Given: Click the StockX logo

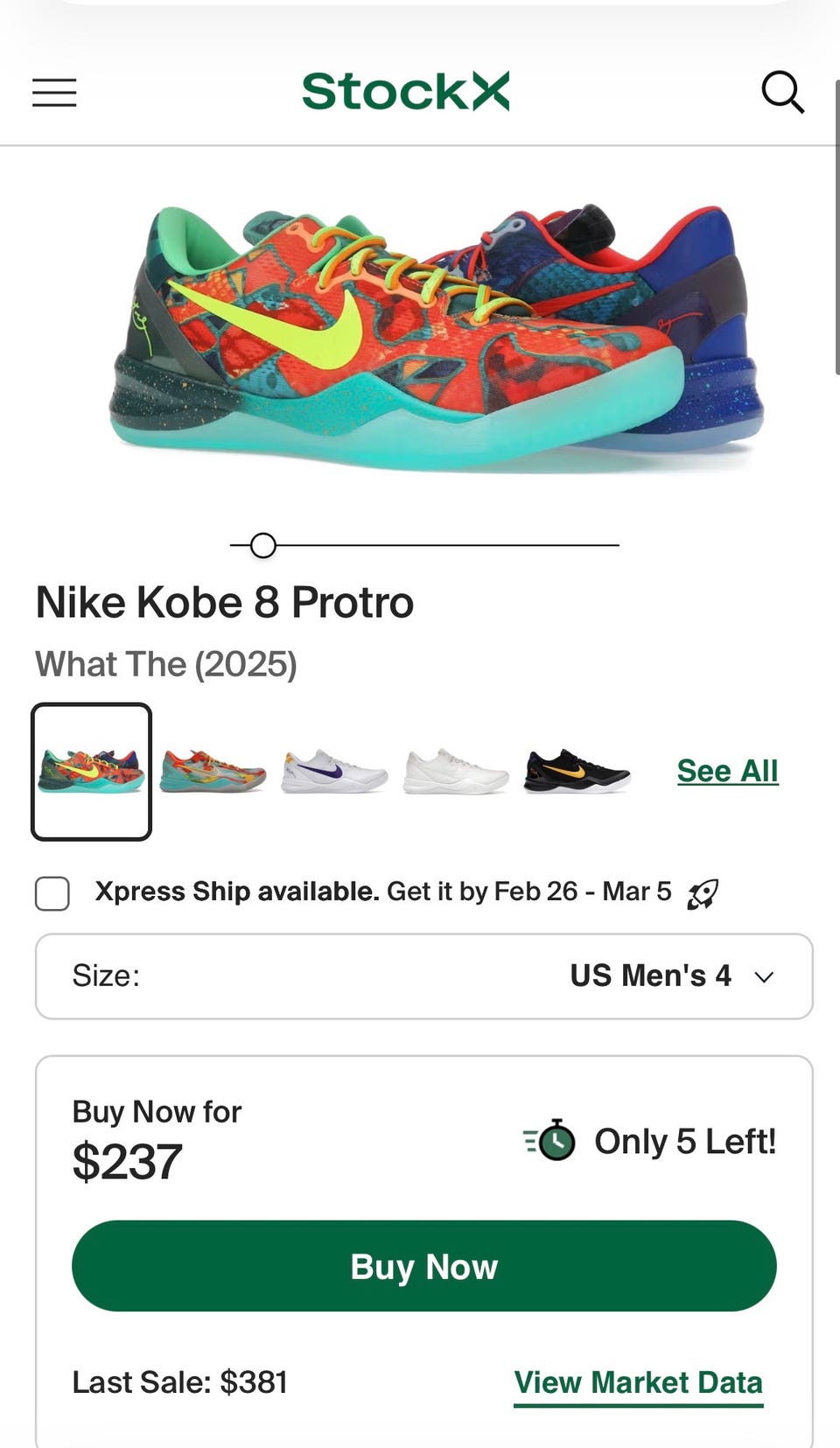Looking at the screenshot, I should pyautogui.click(x=405, y=92).
